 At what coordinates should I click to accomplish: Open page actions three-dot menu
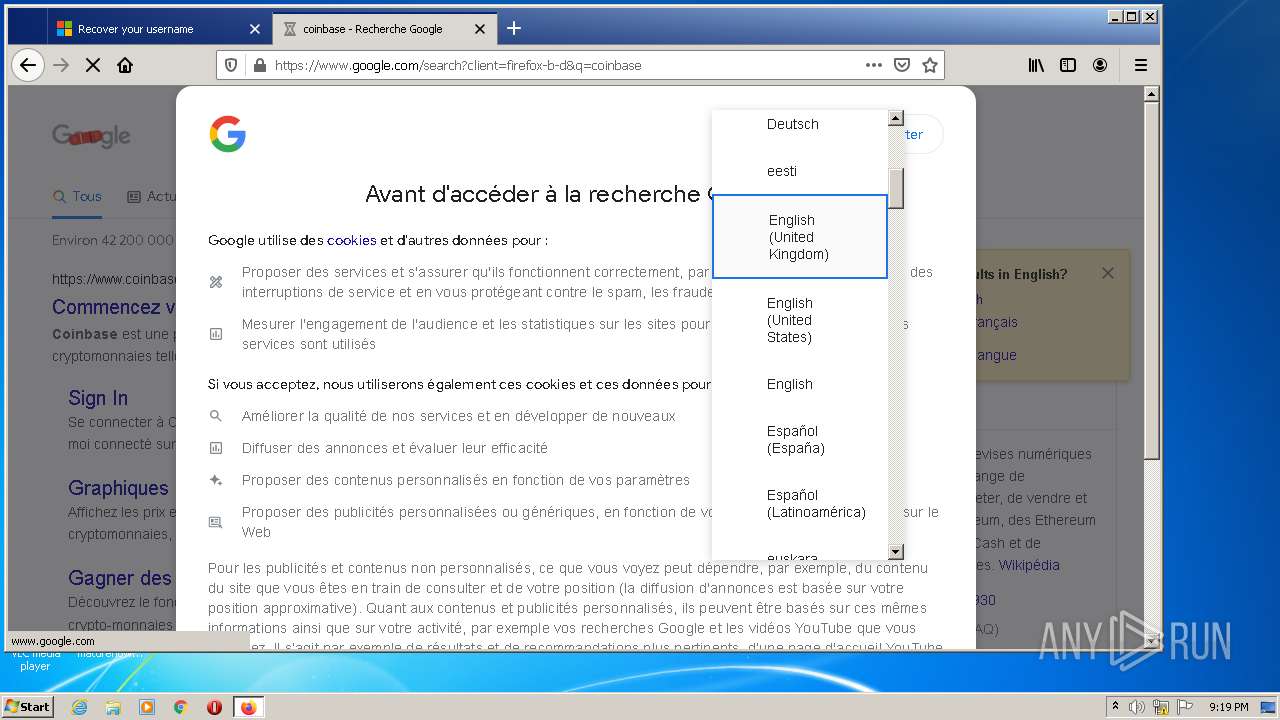(x=874, y=65)
